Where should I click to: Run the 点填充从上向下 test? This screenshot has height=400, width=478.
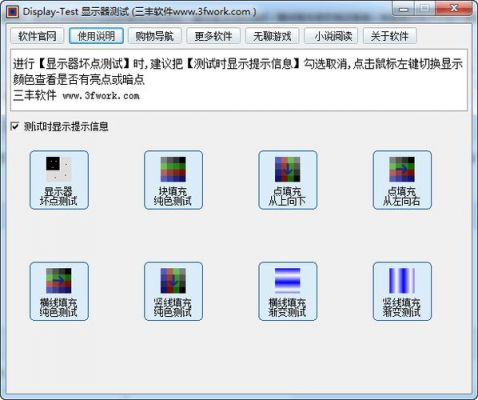(x=288, y=180)
